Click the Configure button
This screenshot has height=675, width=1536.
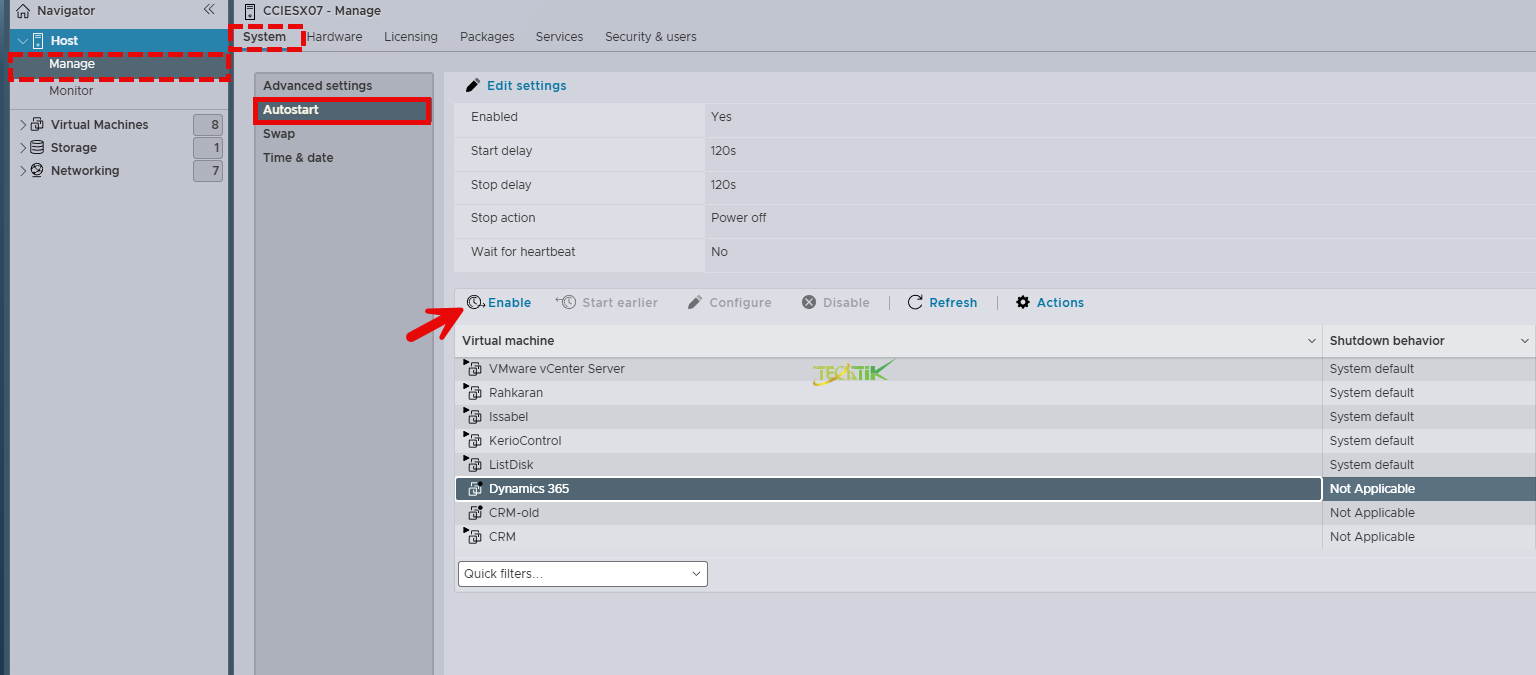[x=730, y=302]
